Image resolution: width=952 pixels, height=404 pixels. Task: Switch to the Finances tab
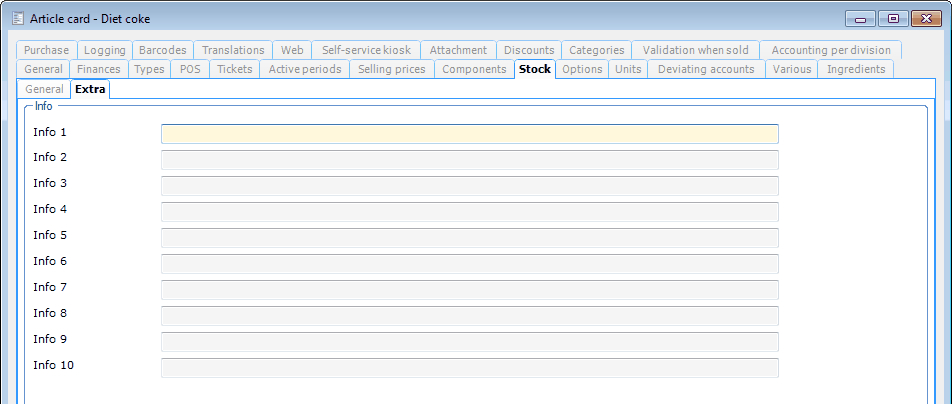point(99,69)
